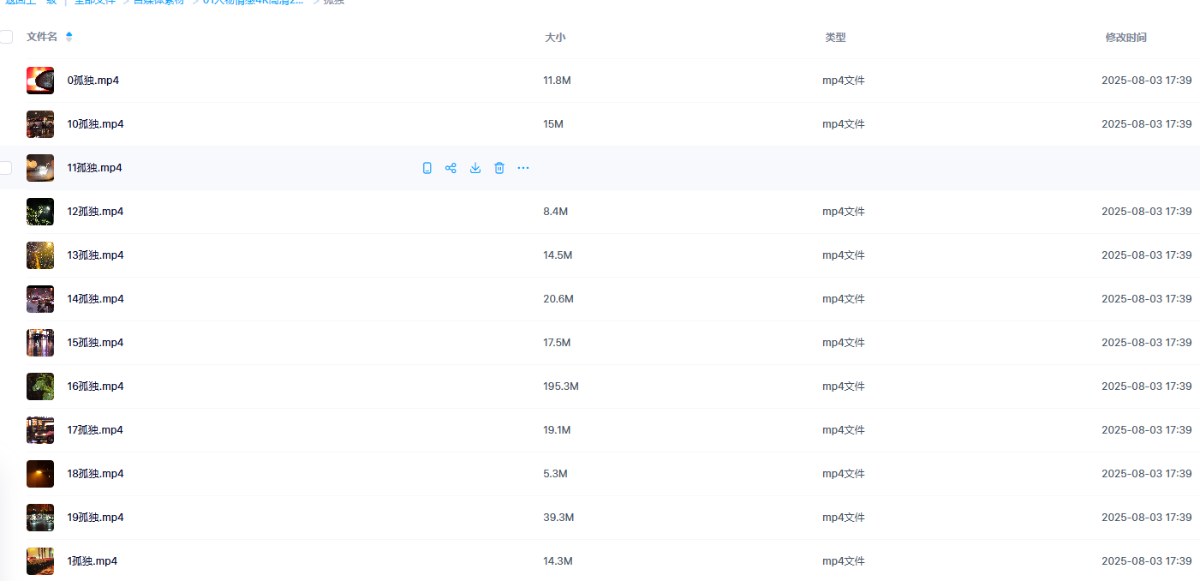Sort by the 大小 column header

[x=555, y=37]
